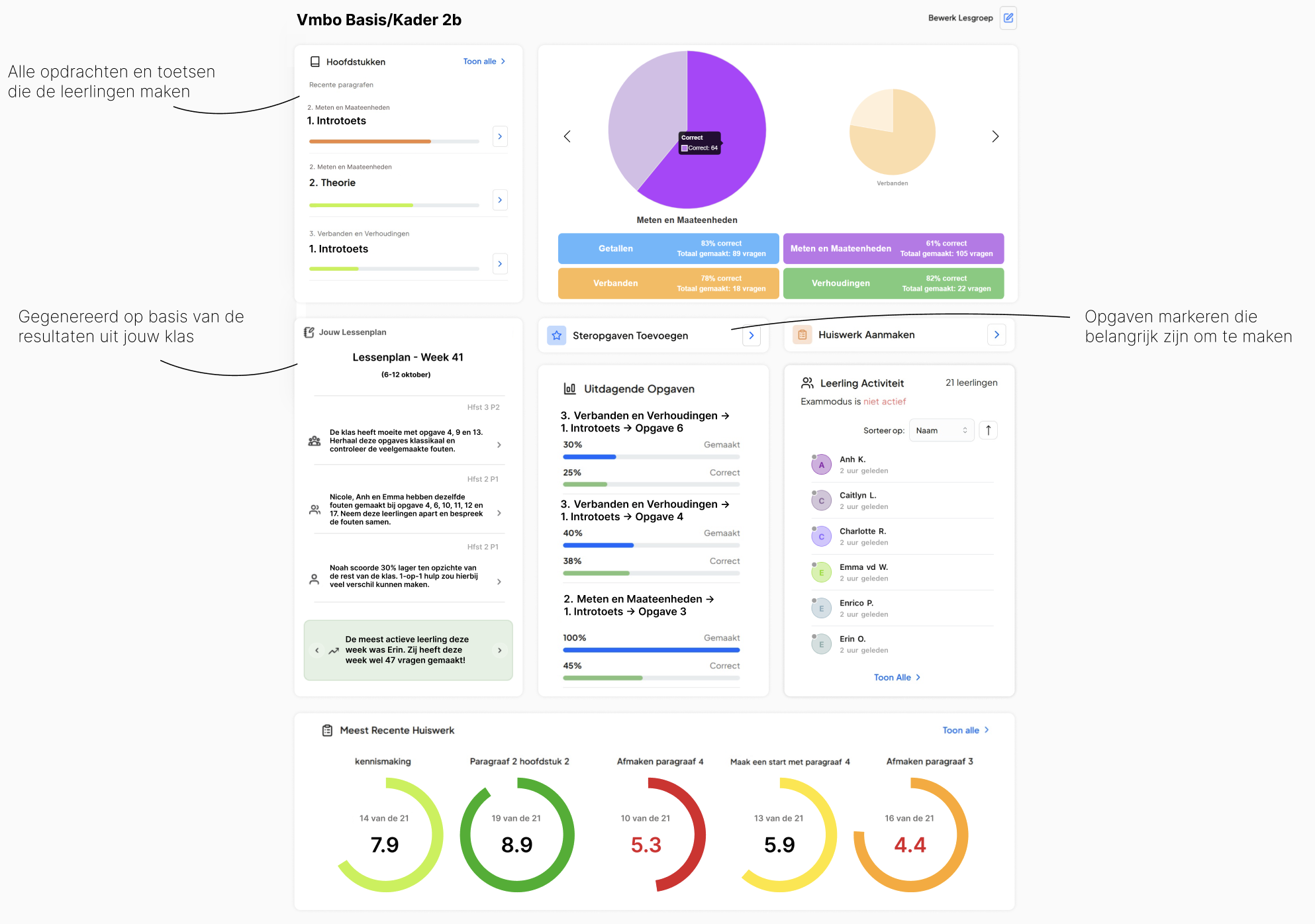Open the Paragraaf 2 hoofdstuk 2 homework gauge

tap(516, 834)
